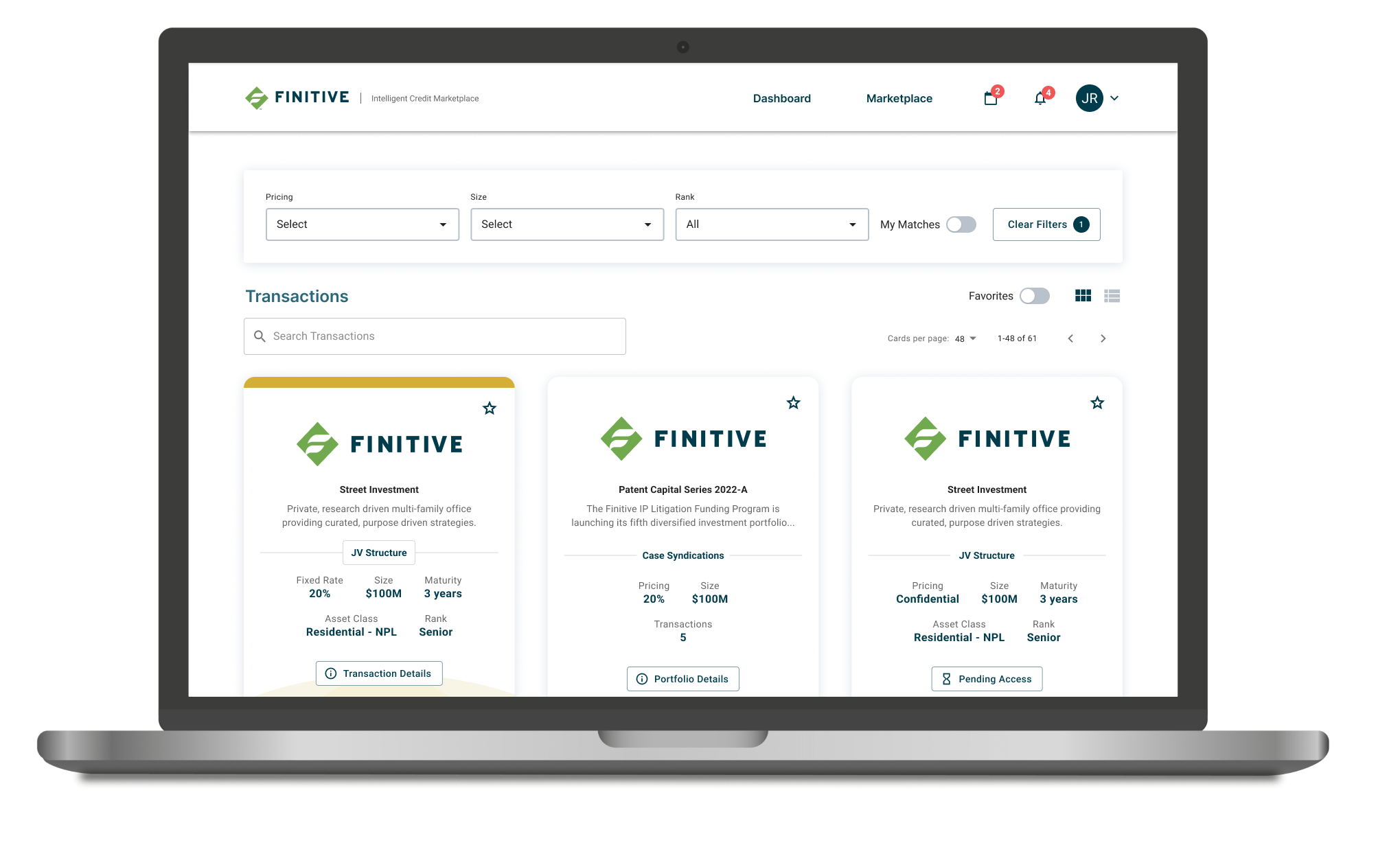Click the shopping cart icon in navbar
This screenshot has height=867, width=1400.
[x=991, y=97]
